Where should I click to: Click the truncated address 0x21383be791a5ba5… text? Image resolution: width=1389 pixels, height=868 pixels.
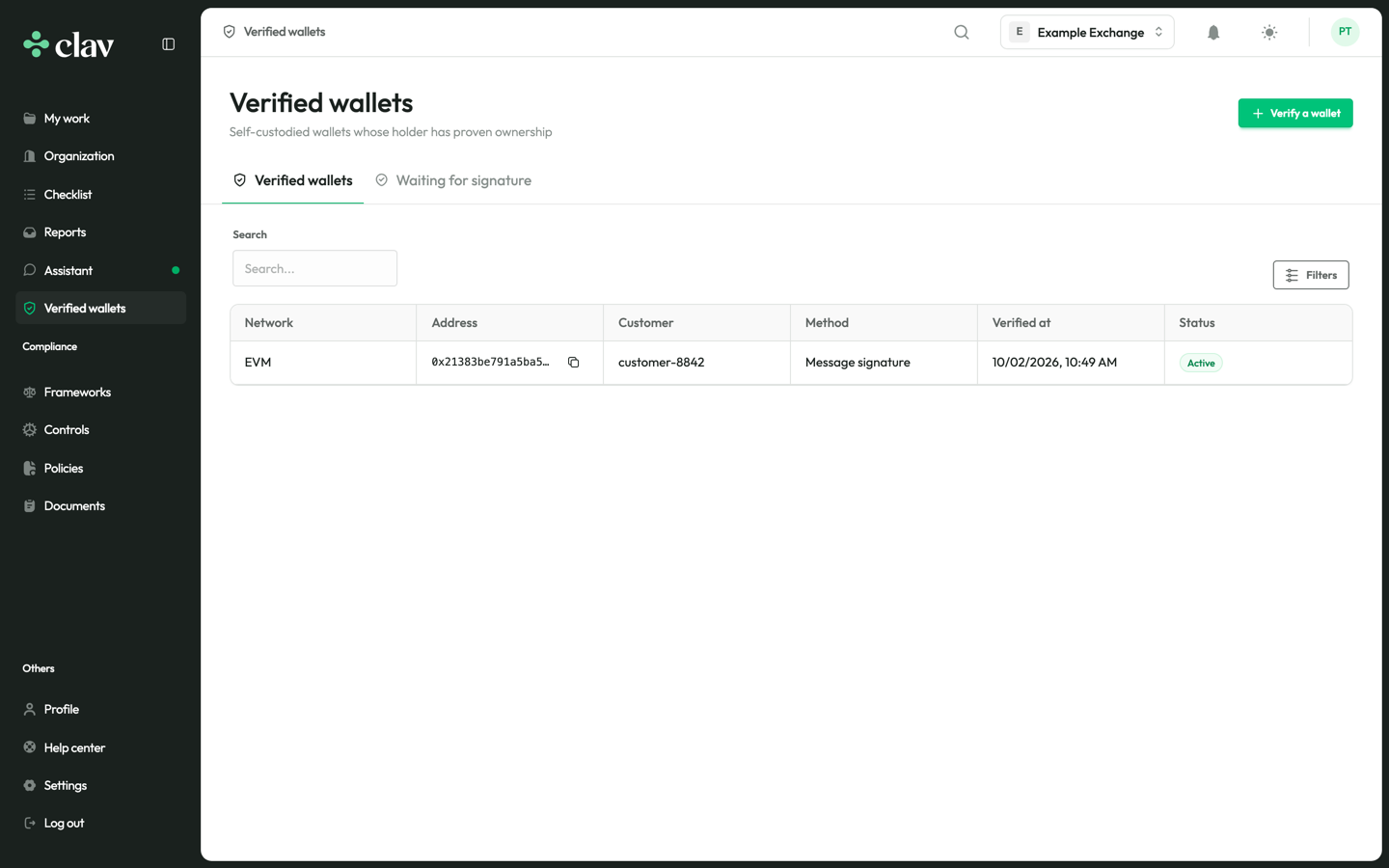coord(490,363)
